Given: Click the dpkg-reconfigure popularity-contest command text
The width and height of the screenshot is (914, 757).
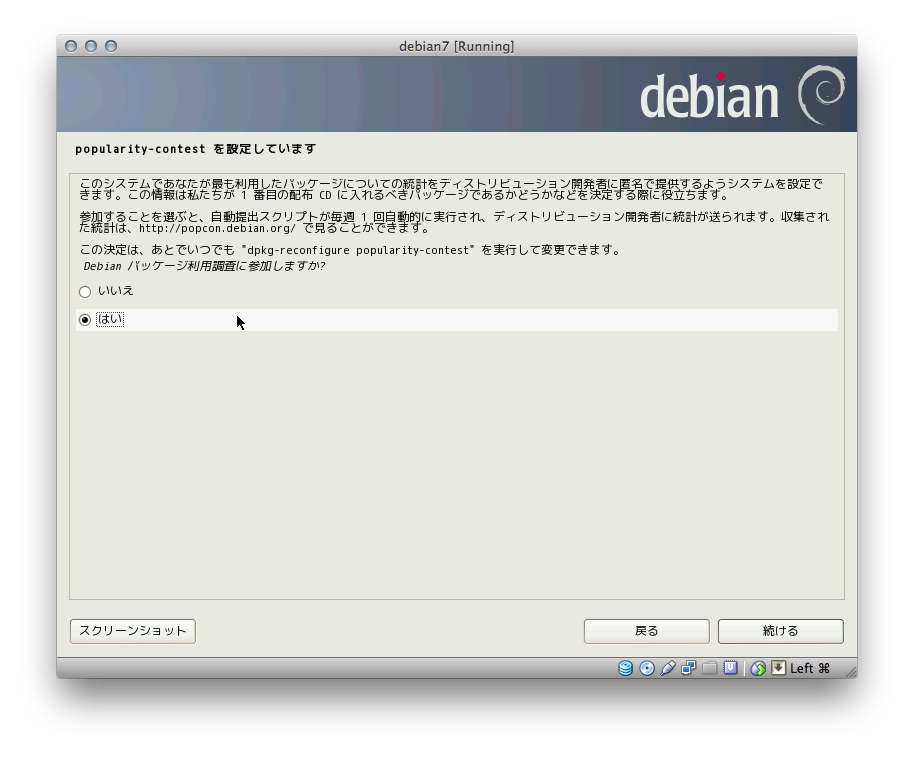Looking at the screenshot, I should (358, 250).
